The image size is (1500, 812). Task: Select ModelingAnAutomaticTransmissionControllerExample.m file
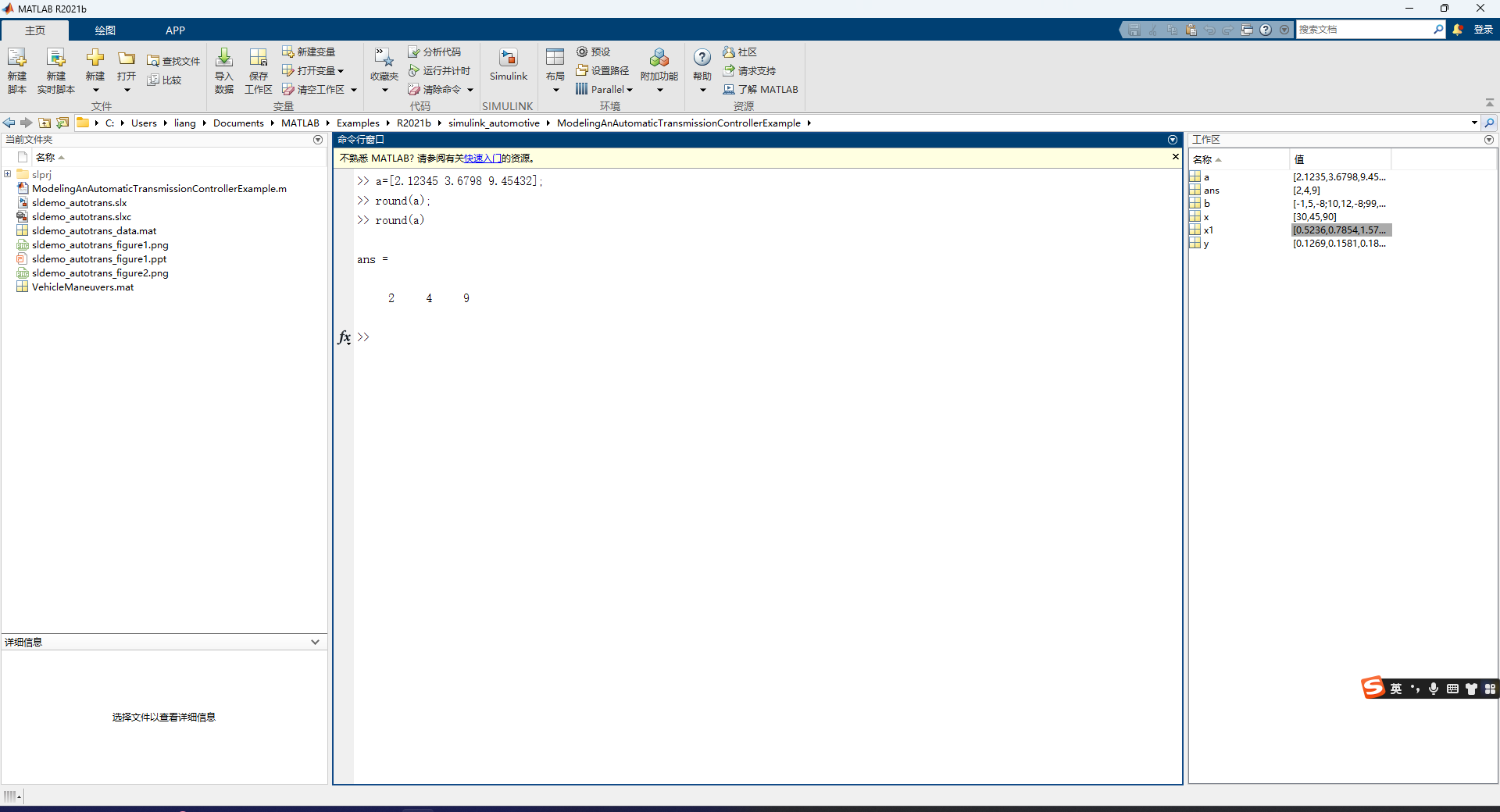[x=159, y=189]
